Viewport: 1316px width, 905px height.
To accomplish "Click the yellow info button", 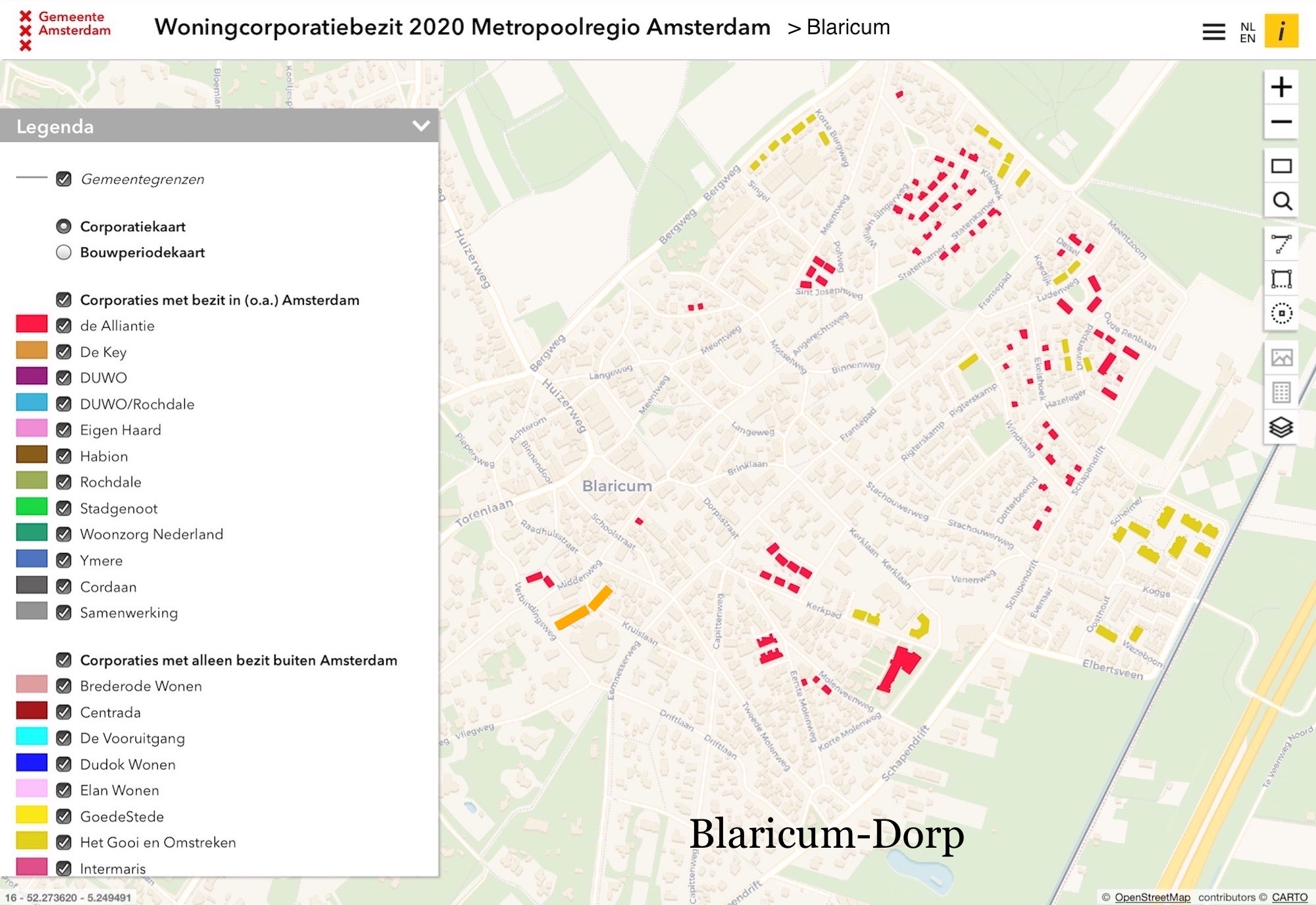I will click(x=1280, y=31).
